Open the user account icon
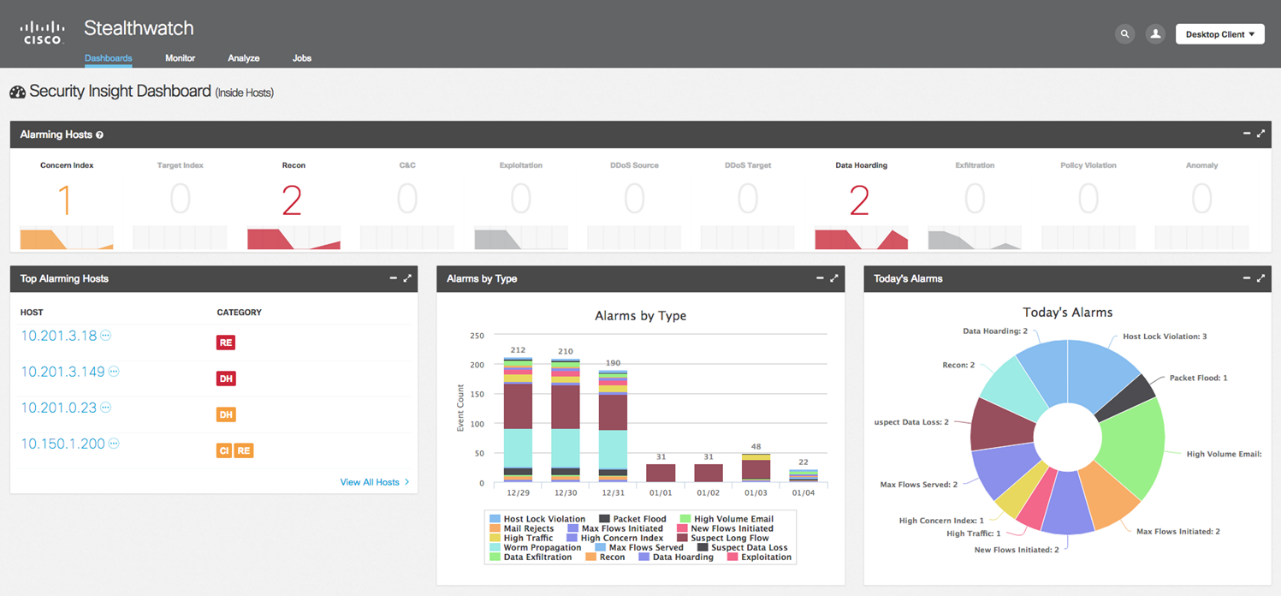The width and height of the screenshot is (1281, 596). pyautogui.click(x=1155, y=34)
